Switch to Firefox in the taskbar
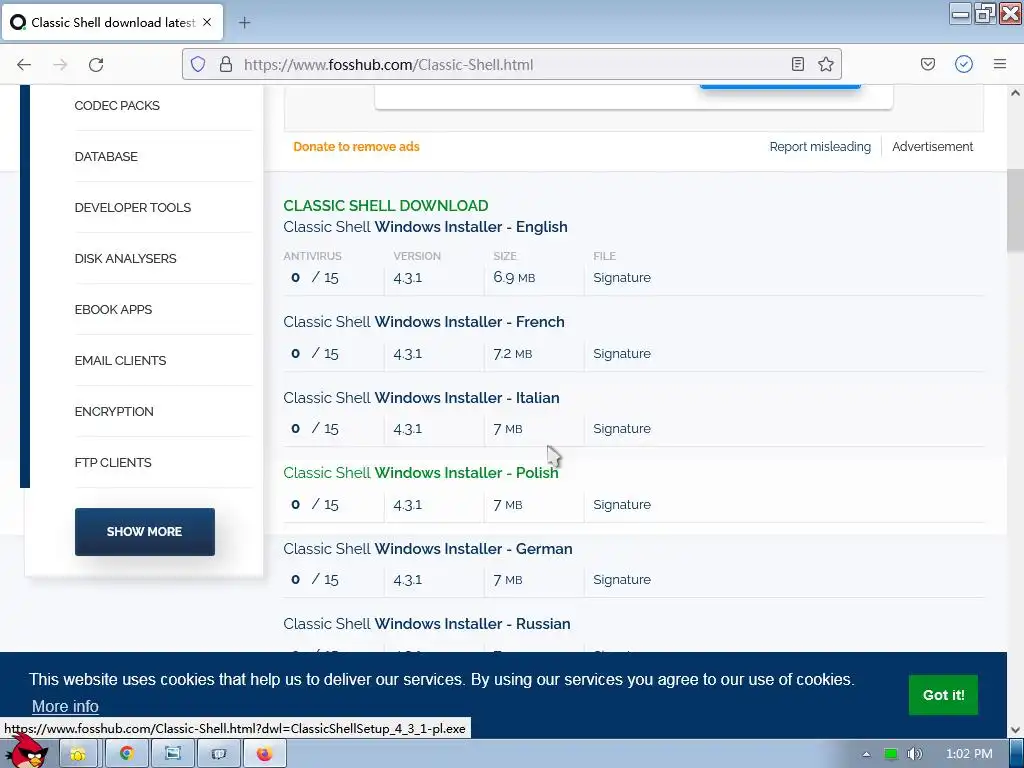The image size is (1024, 768). (264, 754)
